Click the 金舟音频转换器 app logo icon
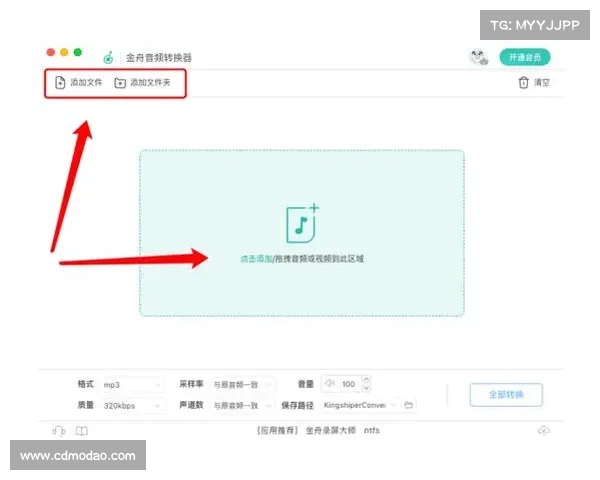Screen dimensions: 600x480 (x=108, y=57)
